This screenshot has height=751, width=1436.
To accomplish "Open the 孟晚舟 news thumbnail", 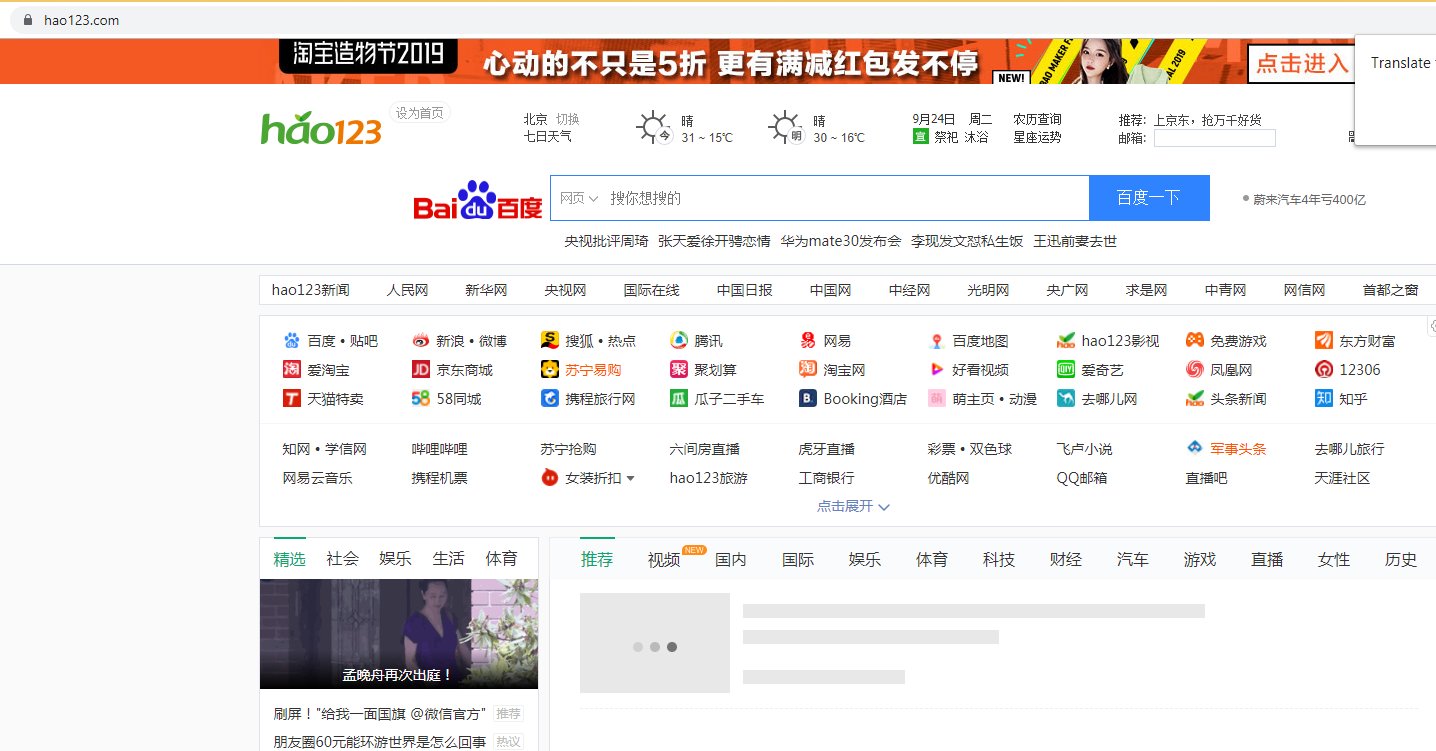I will 398,634.
